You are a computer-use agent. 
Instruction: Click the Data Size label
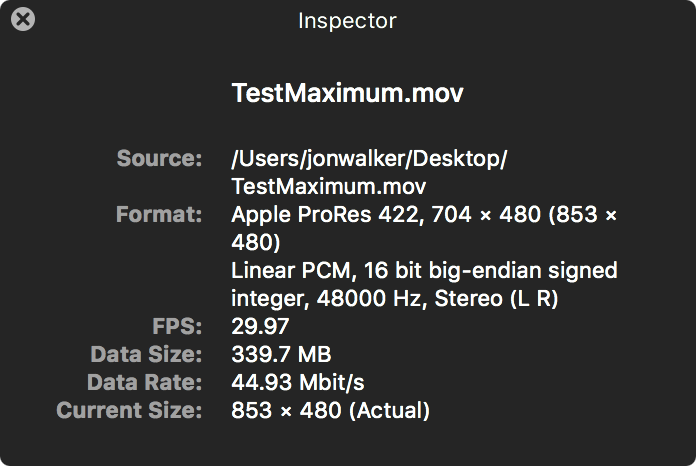click(x=145, y=354)
